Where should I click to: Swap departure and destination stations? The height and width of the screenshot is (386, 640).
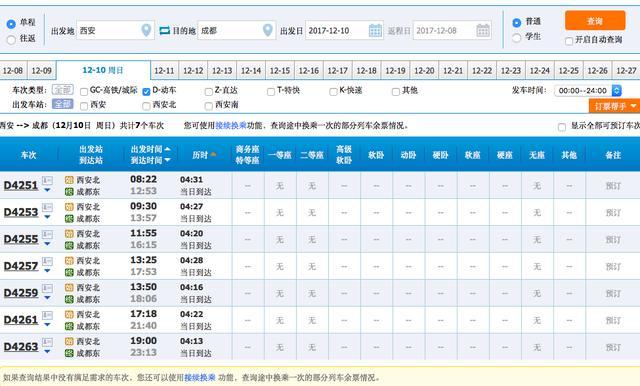(x=164, y=31)
